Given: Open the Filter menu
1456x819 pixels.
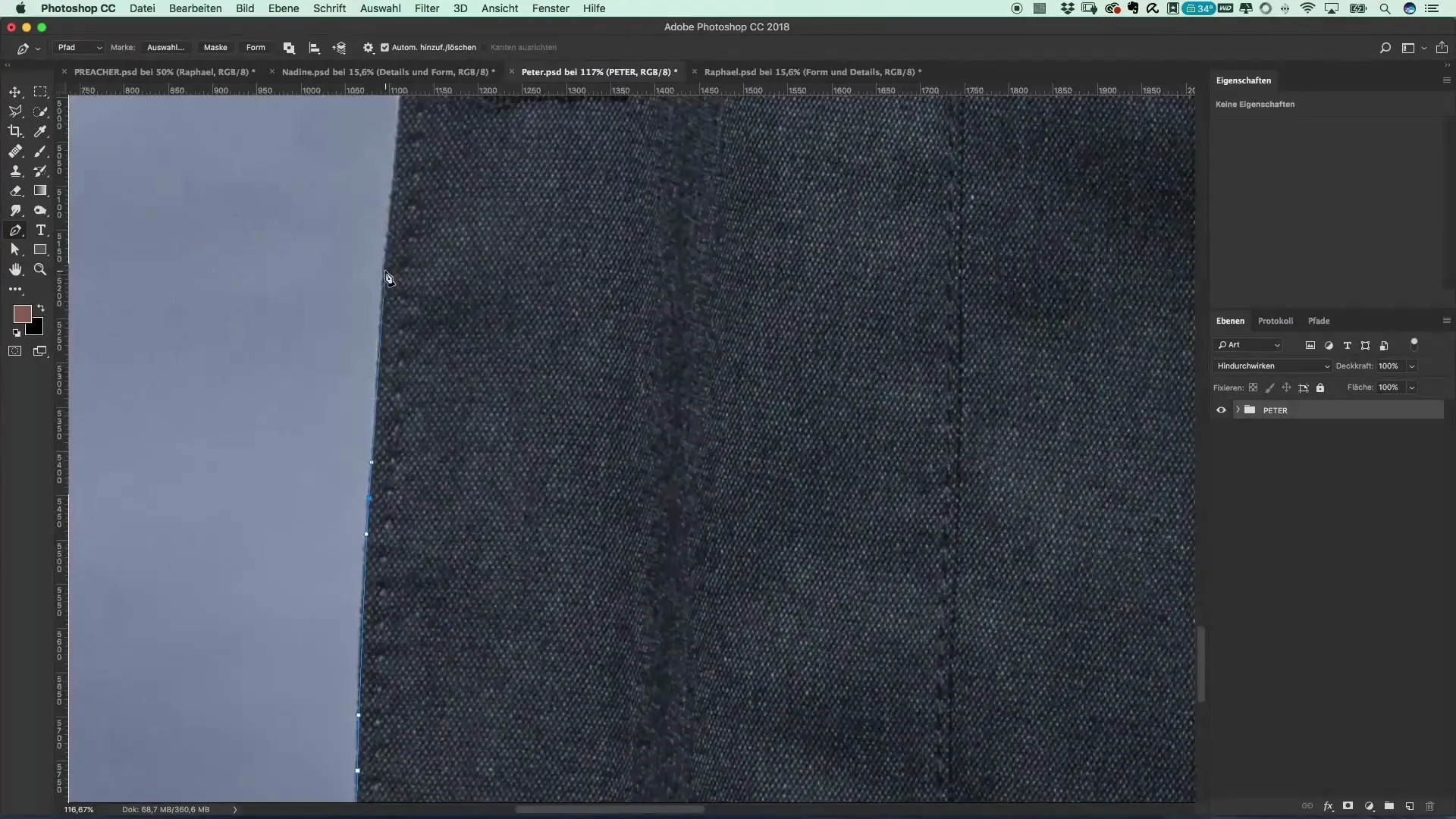Looking at the screenshot, I should pos(427,8).
